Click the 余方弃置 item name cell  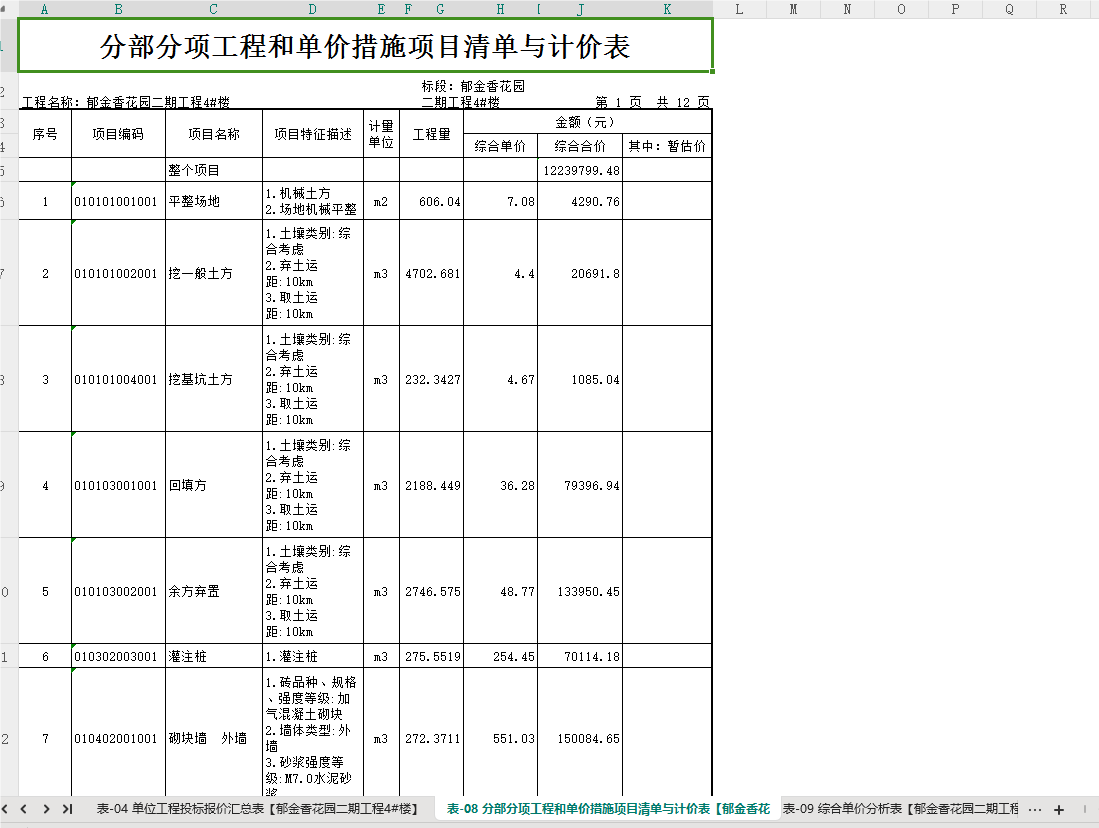coord(214,591)
